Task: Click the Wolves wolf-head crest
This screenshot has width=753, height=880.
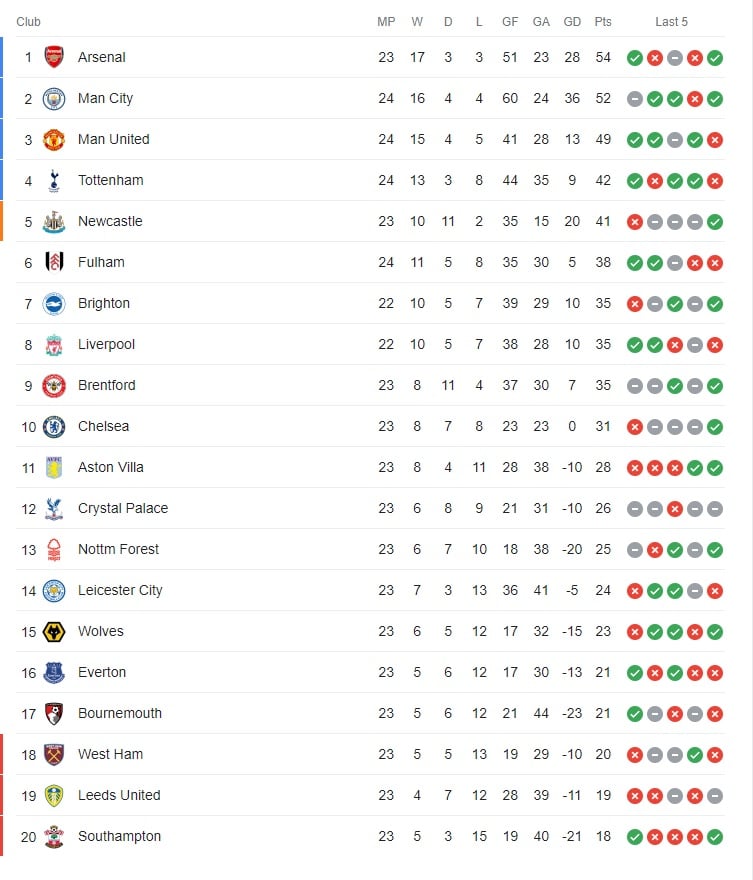Action: coord(54,632)
